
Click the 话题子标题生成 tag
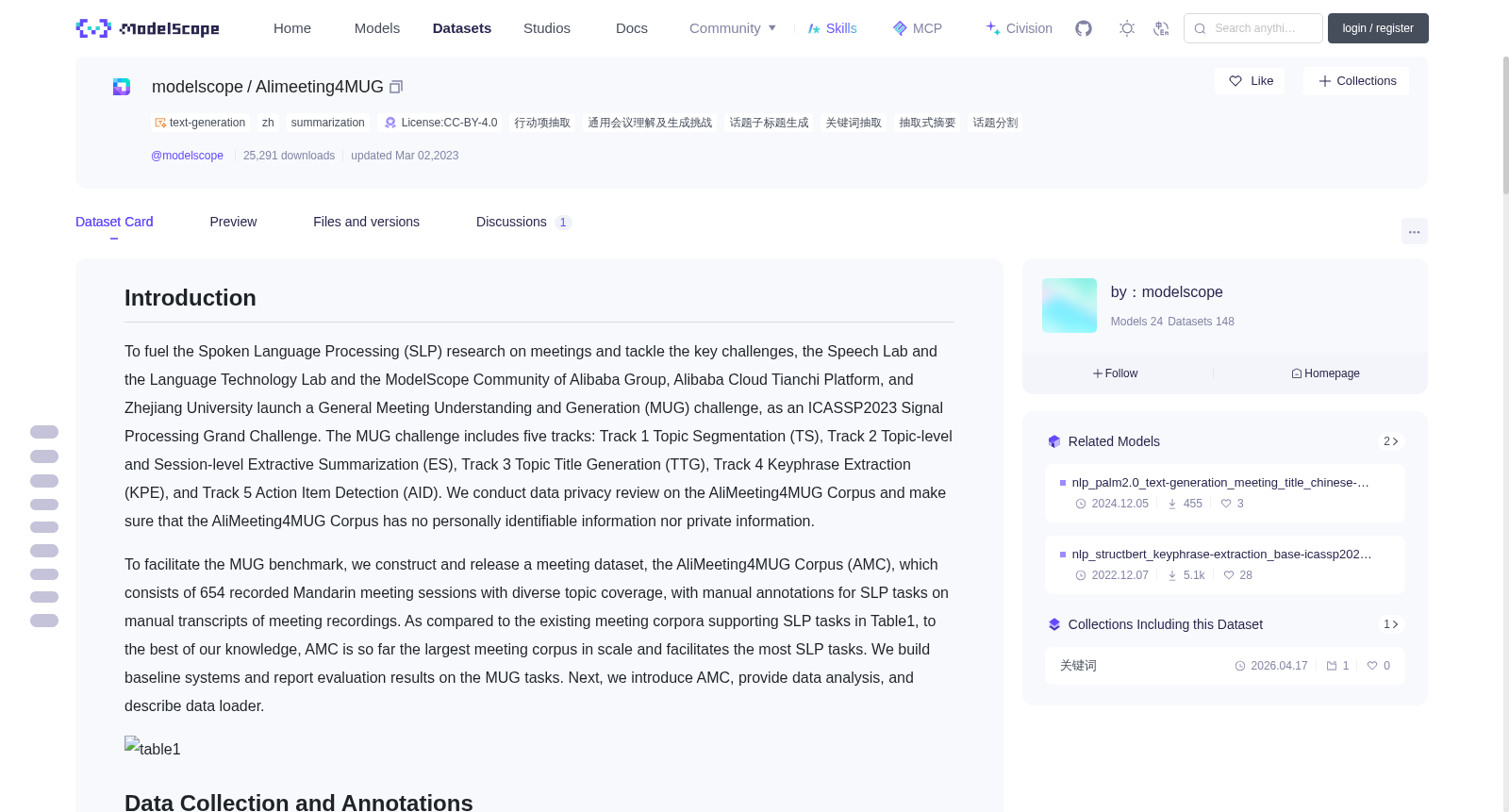click(x=769, y=123)
